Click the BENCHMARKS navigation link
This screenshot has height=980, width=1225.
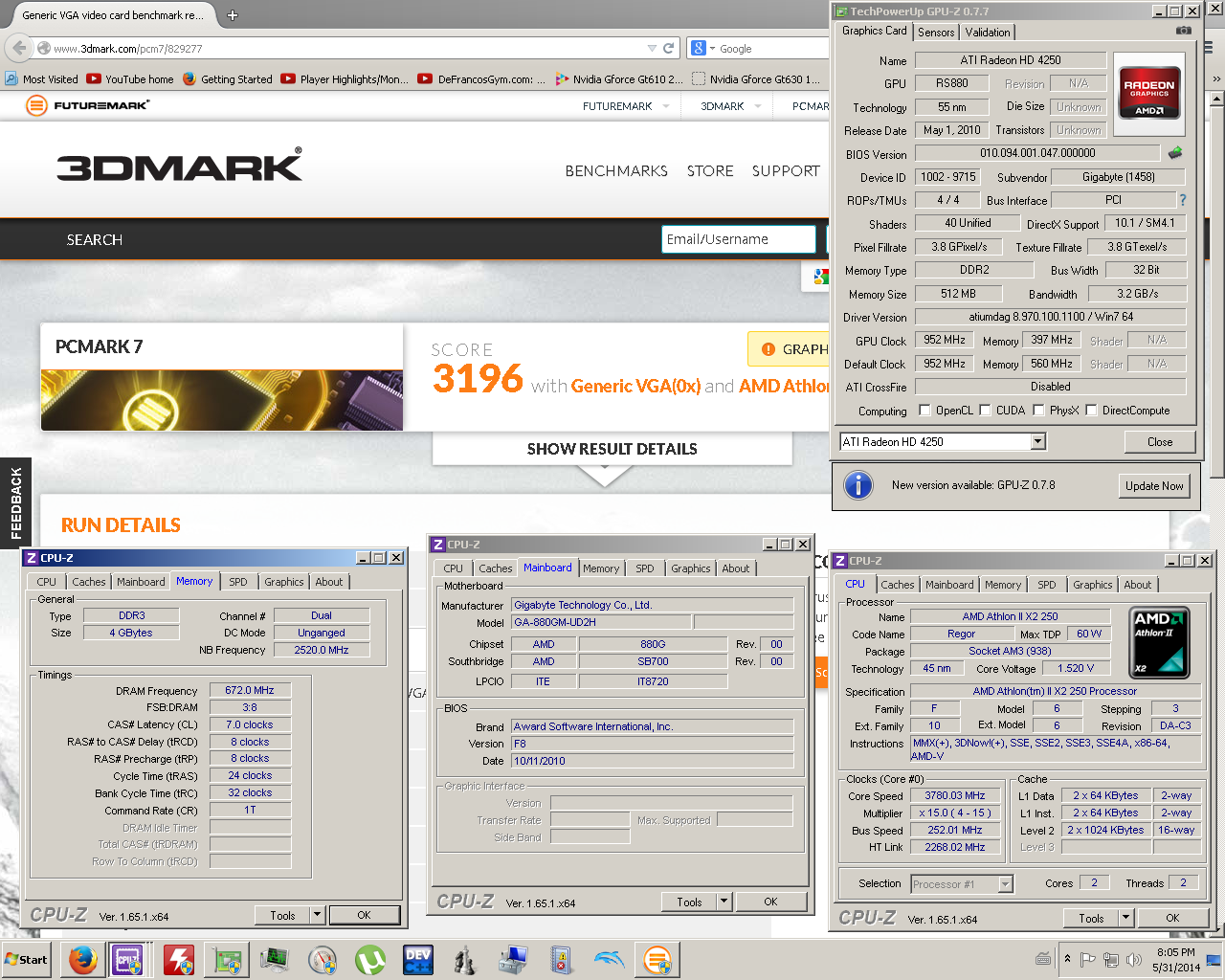pyautogui.click(x=616, y=171)
